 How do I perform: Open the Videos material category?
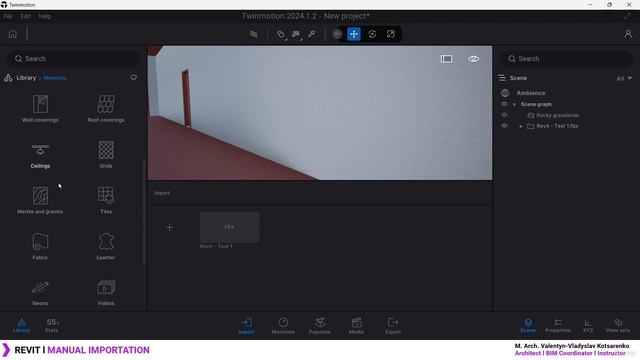pos(106,292)
